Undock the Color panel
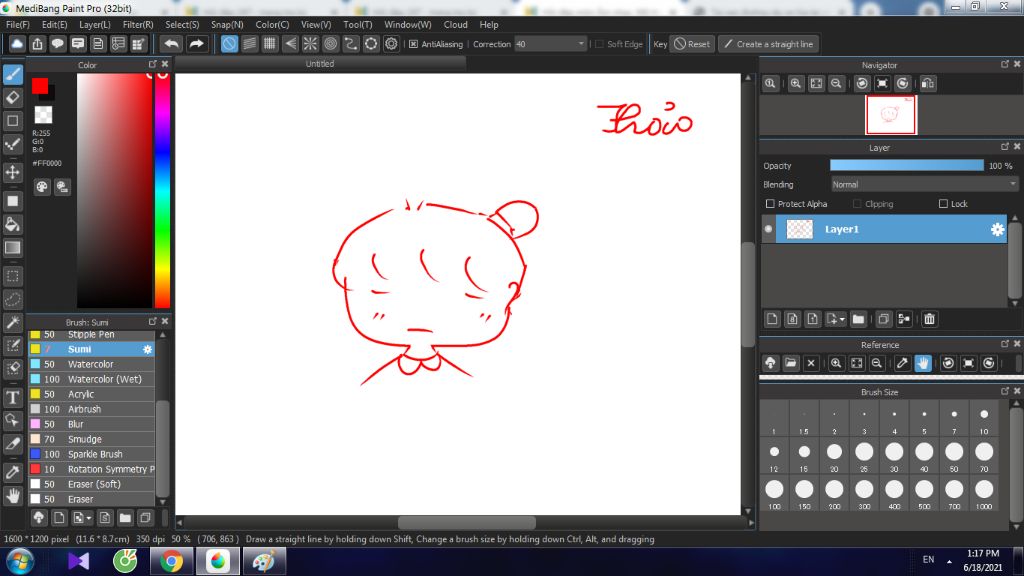The image size is (1024, 576). (x=152, y=64)
